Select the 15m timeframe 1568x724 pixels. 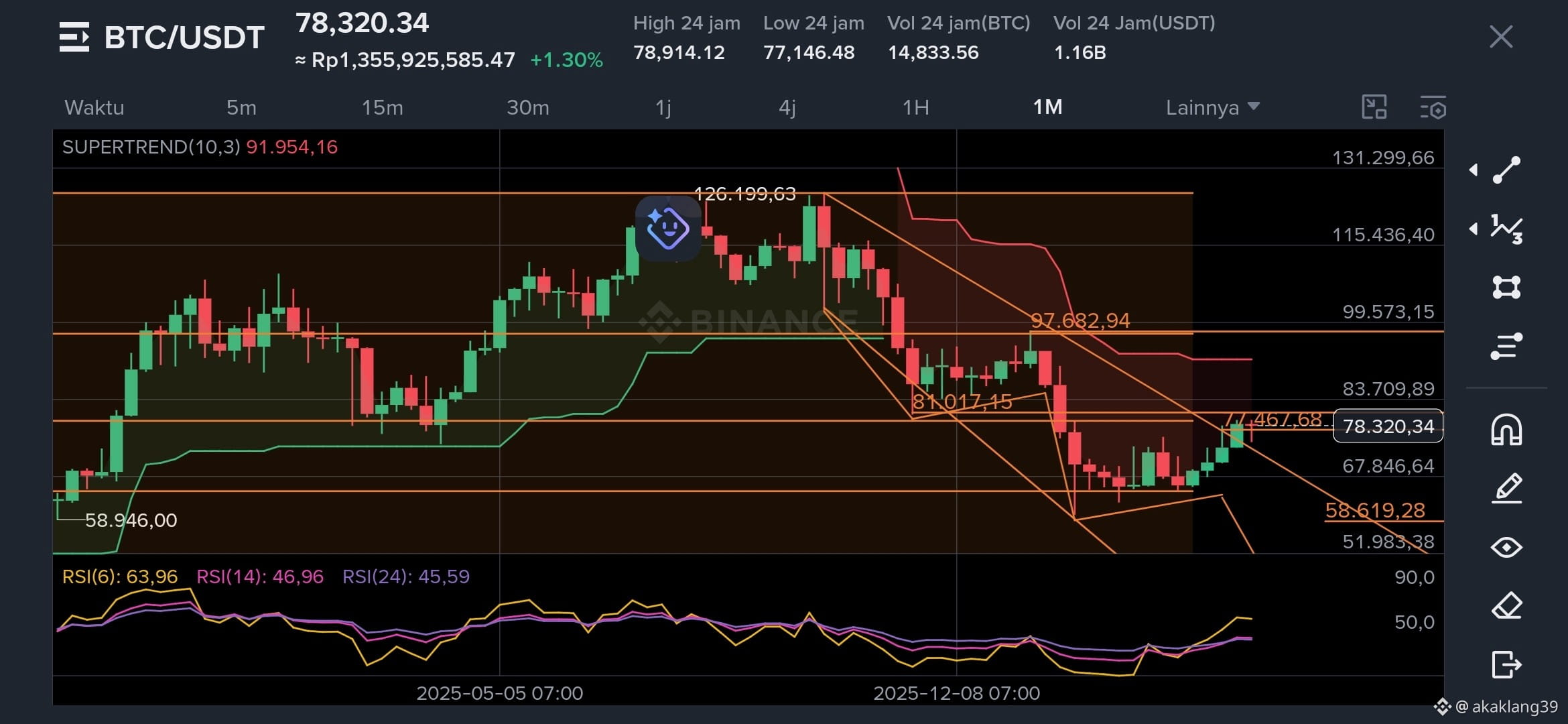coord(382,107)
